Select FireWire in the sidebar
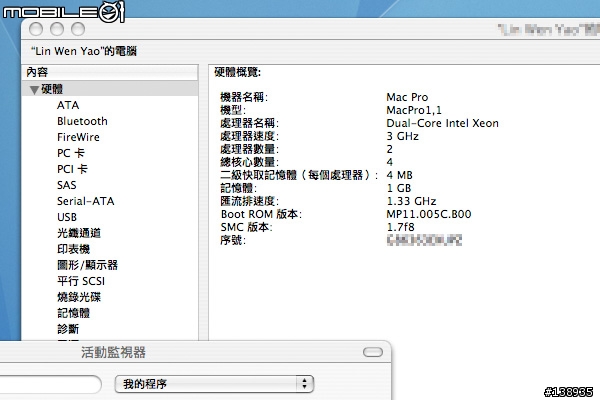The image size is (600, 400). 78,137
